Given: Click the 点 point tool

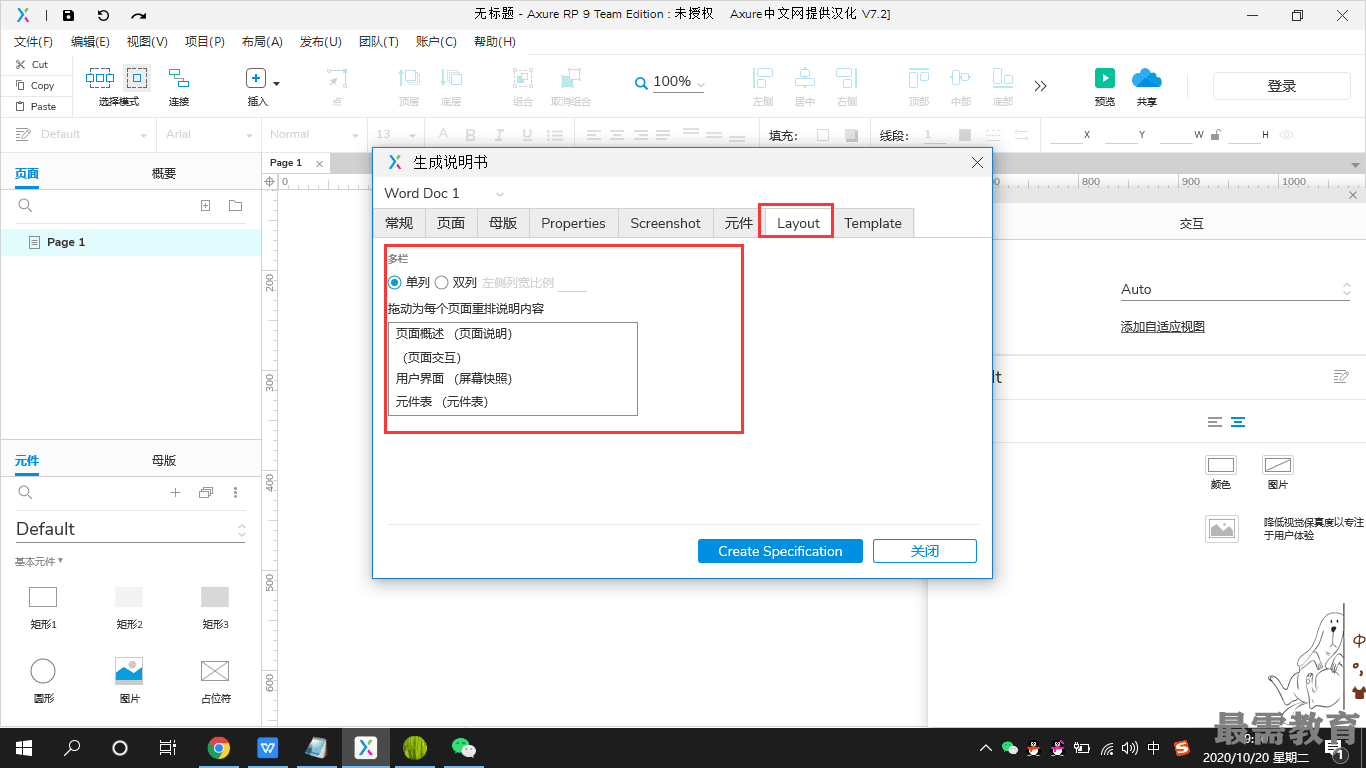Looking at the screenshot, I should tap(337, 86).
